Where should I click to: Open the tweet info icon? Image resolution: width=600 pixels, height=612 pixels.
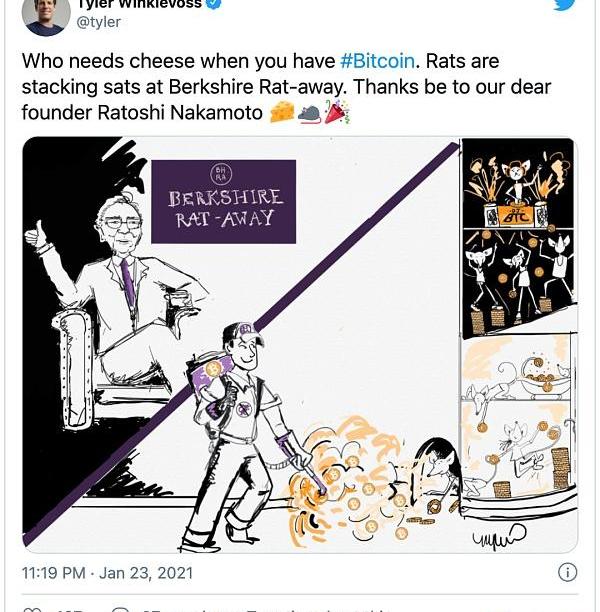tap(567, 573)
